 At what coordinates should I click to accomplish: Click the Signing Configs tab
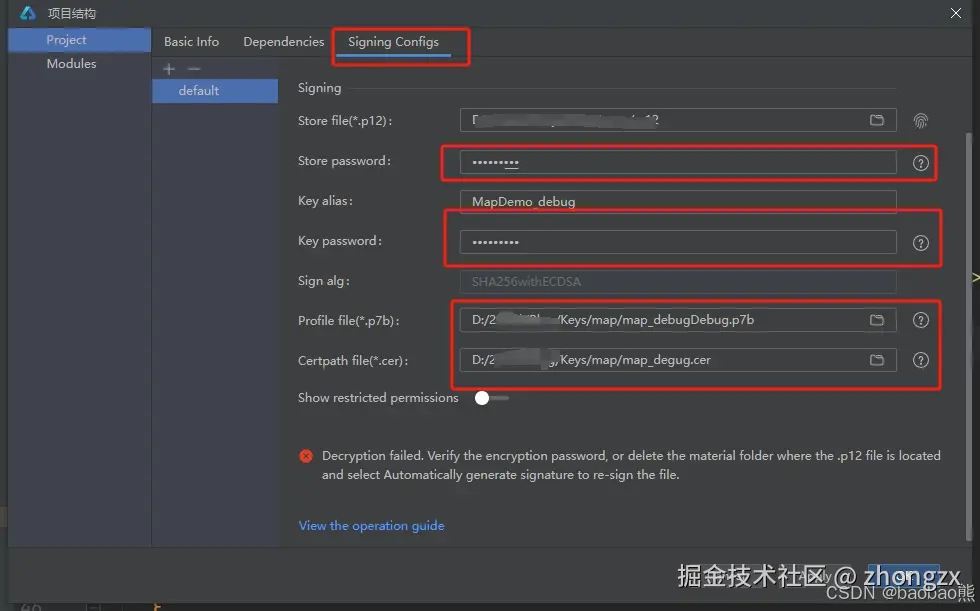coord(394,43)
